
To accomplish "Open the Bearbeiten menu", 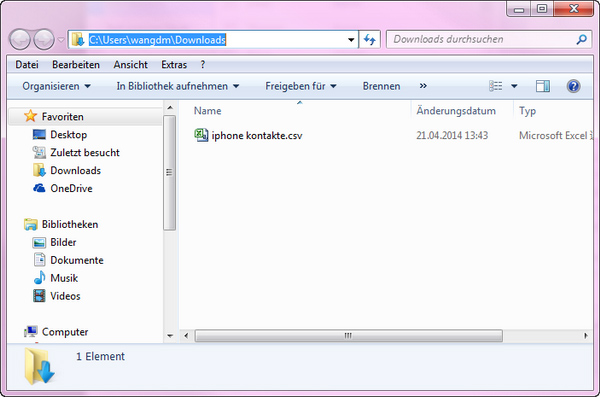I will pos(76,65).
